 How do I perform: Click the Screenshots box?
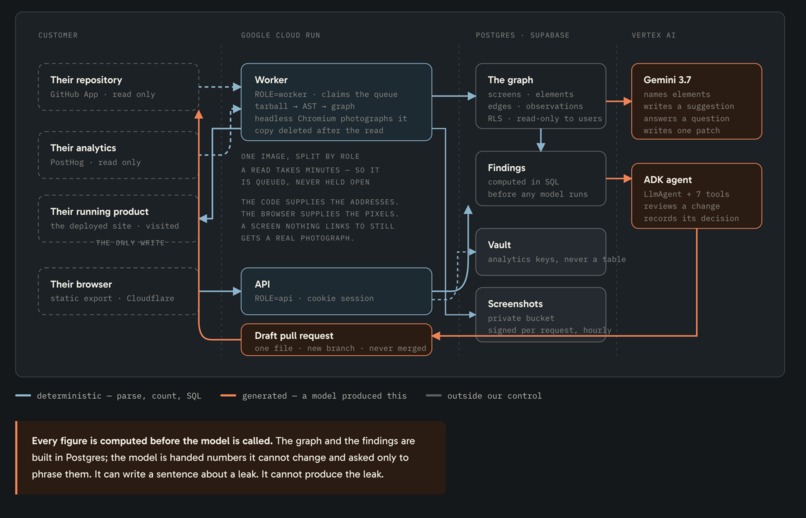541,314
